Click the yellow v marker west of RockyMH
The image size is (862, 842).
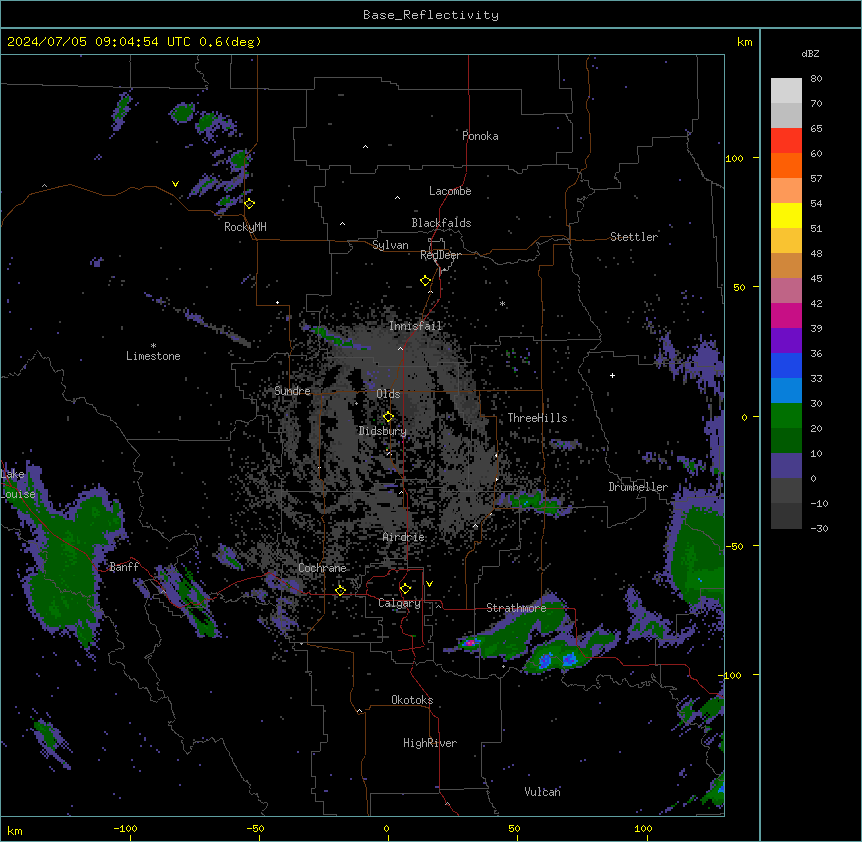175,184
